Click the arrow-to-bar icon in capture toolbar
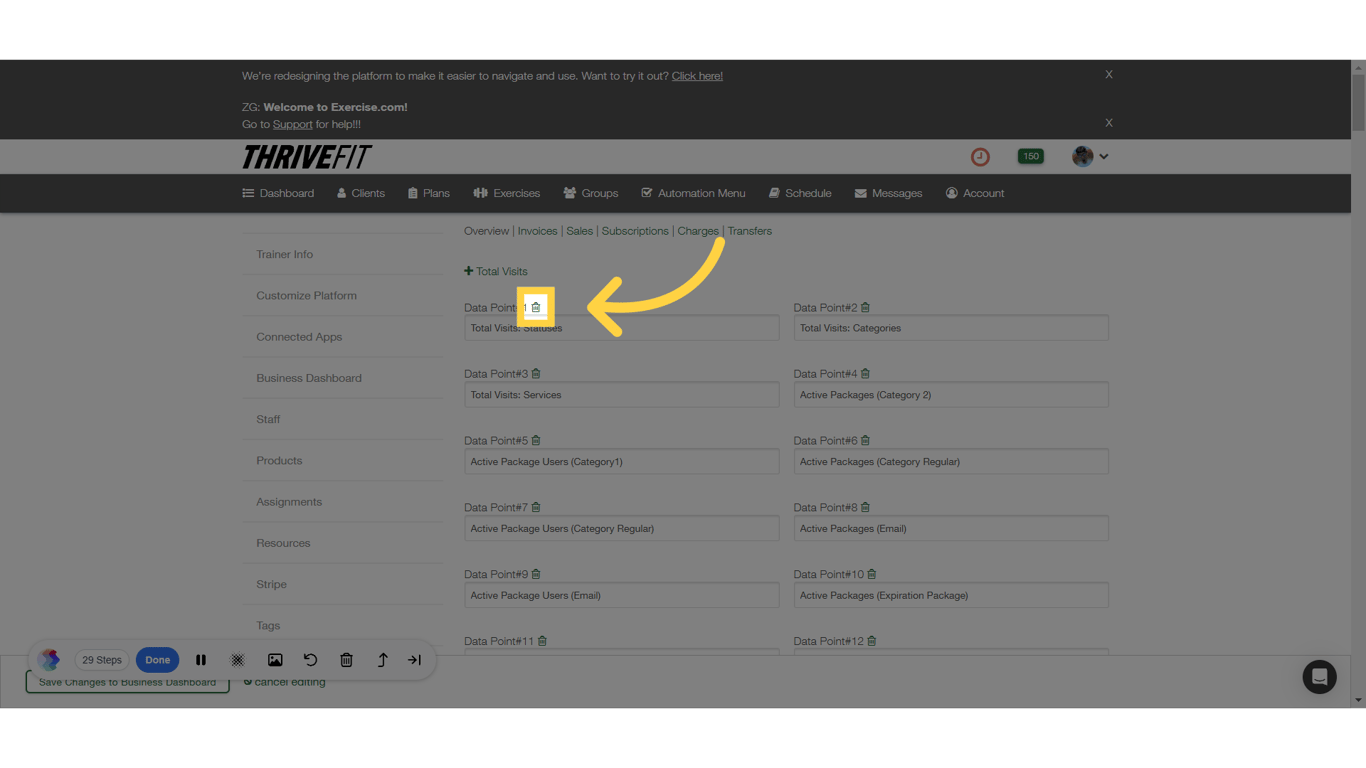 pos(414,660)
